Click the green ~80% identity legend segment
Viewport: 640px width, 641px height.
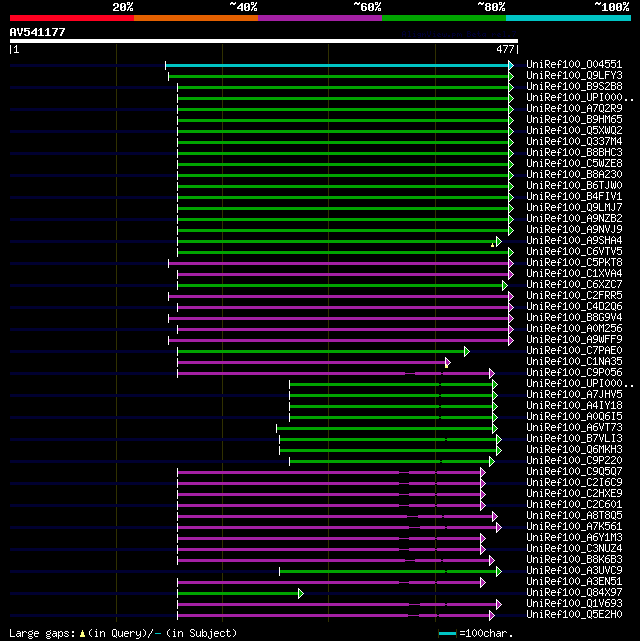click(x=444, y=18)
